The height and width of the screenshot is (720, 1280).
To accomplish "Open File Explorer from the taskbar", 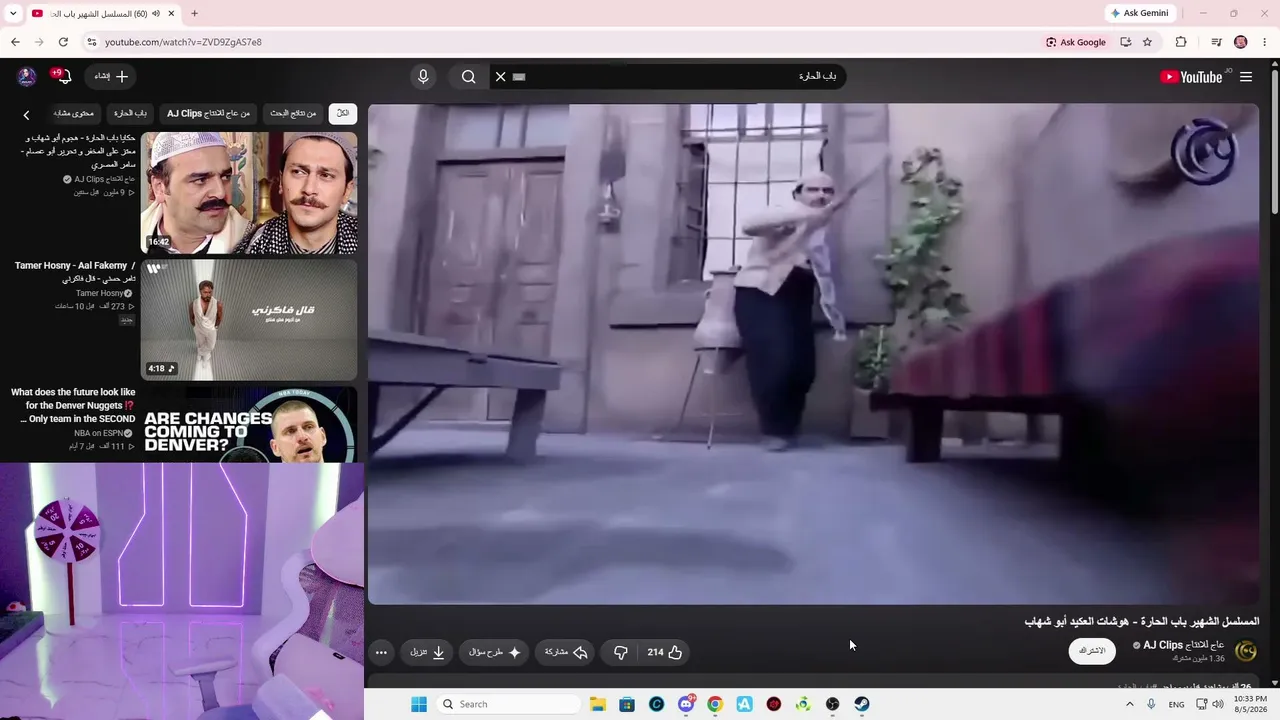I will point(597,704).
